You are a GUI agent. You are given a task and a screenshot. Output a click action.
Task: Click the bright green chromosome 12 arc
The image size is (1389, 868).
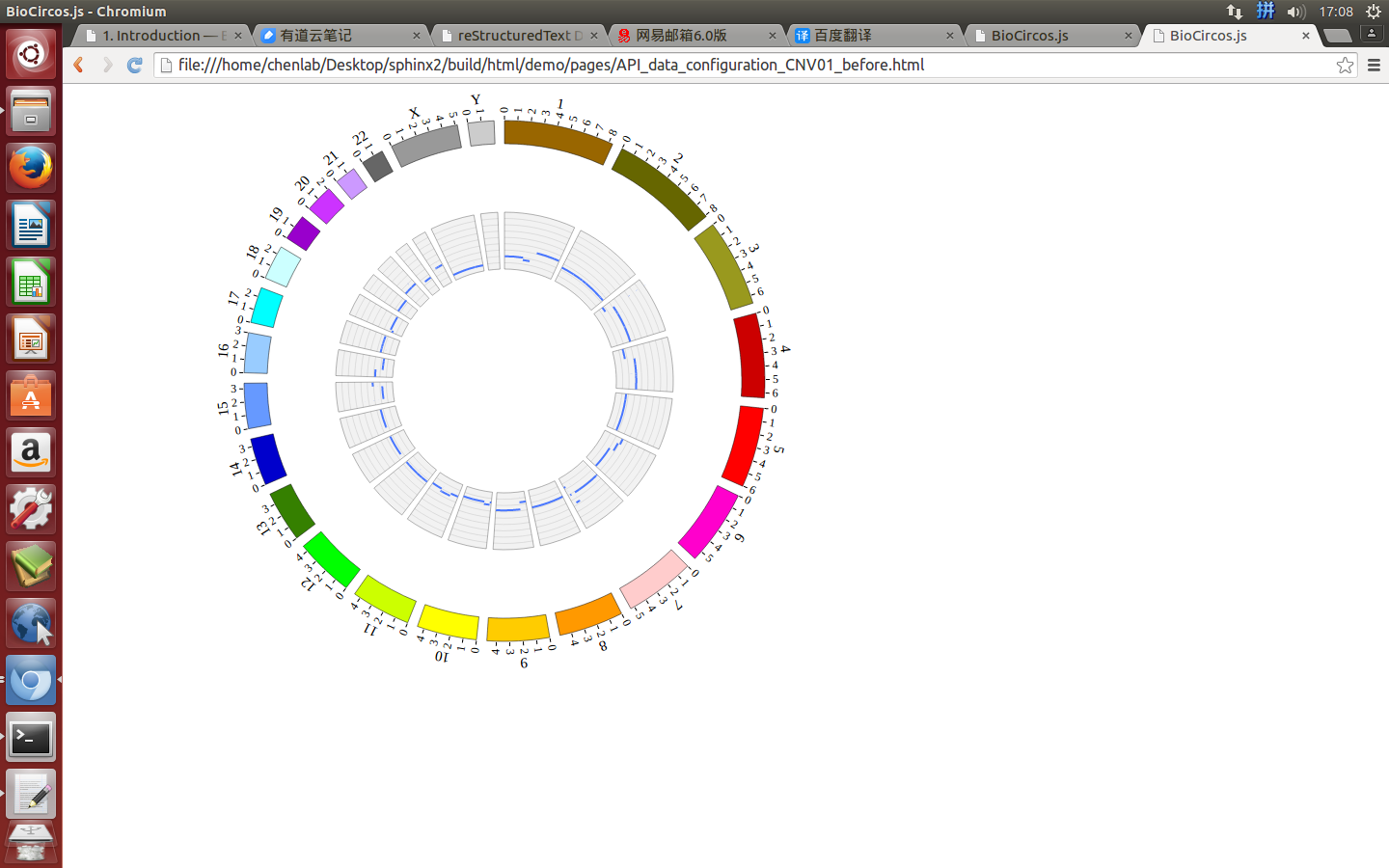[x=332, y=559]
